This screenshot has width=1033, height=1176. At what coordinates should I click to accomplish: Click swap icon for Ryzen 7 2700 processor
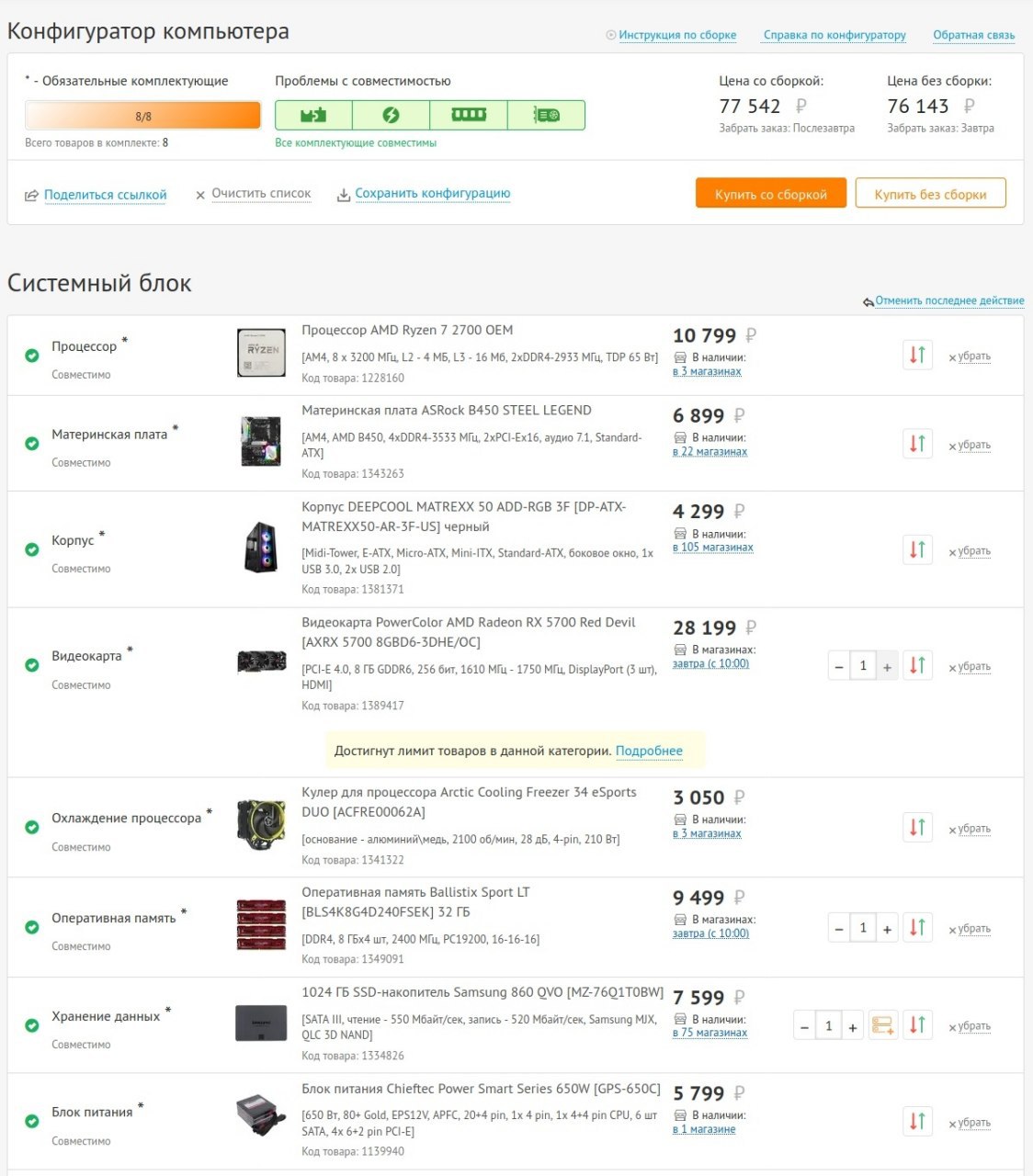pyautogui.click(x=917, y=355)
